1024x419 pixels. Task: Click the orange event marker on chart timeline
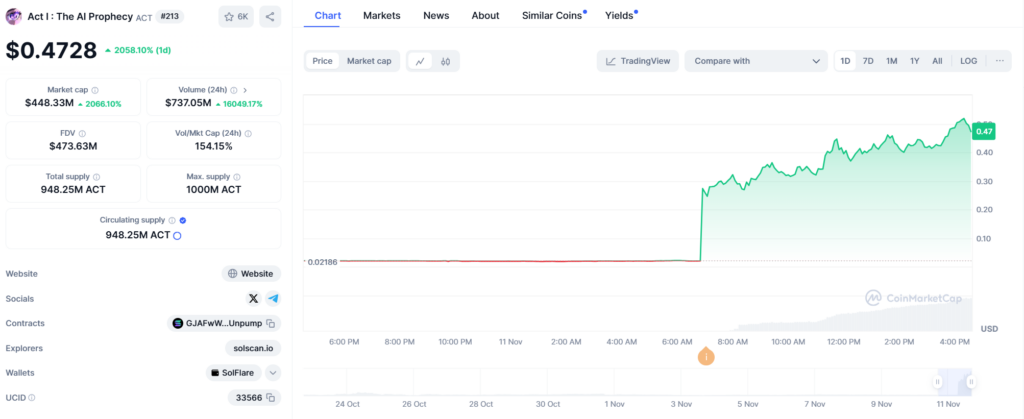[706, 356]
